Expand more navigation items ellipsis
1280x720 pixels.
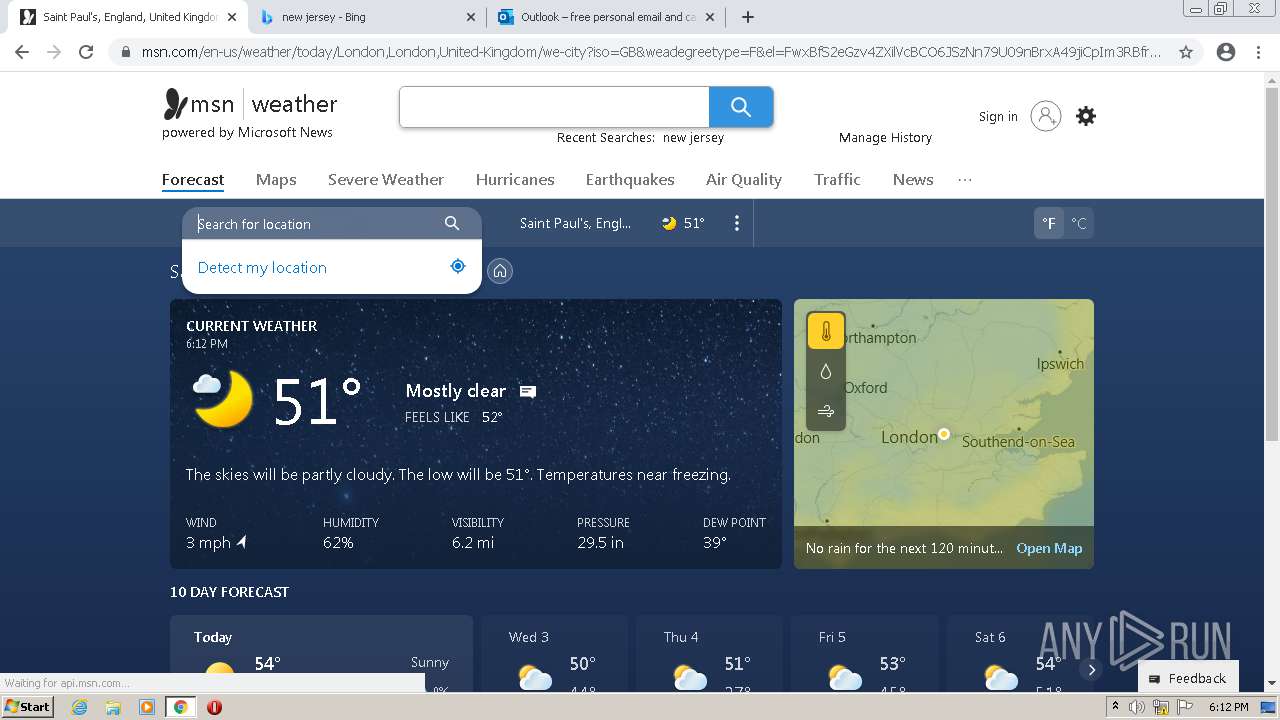tap(964, 180)
